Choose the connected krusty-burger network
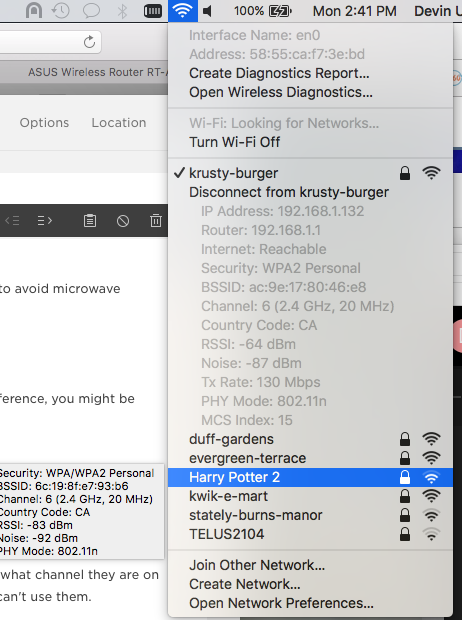This screenshot has width=462, height=620. (x=311, y=173)
